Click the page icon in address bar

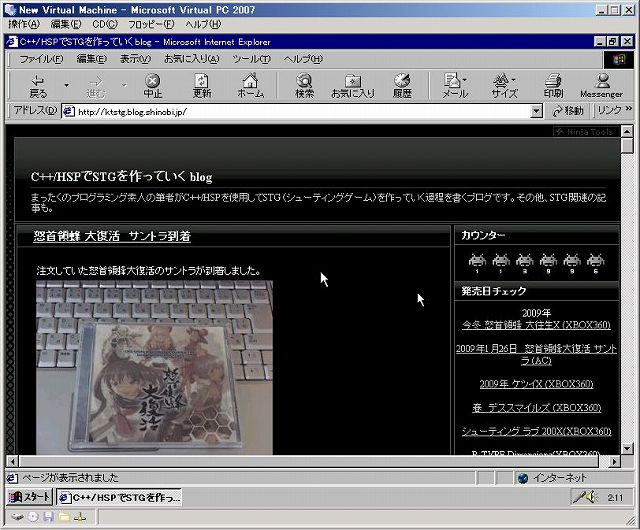pos(69,111)
